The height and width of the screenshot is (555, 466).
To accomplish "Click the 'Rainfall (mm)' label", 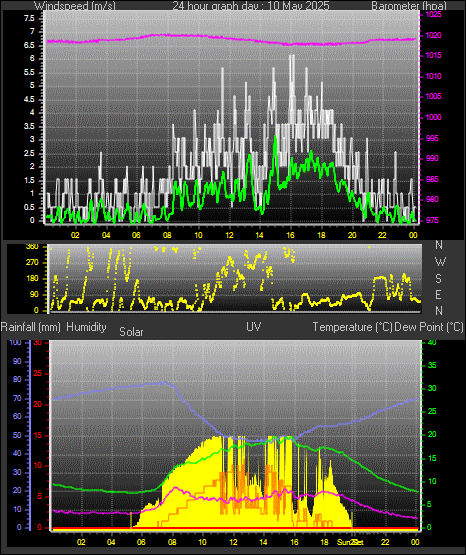I will [x=31, y=327].
